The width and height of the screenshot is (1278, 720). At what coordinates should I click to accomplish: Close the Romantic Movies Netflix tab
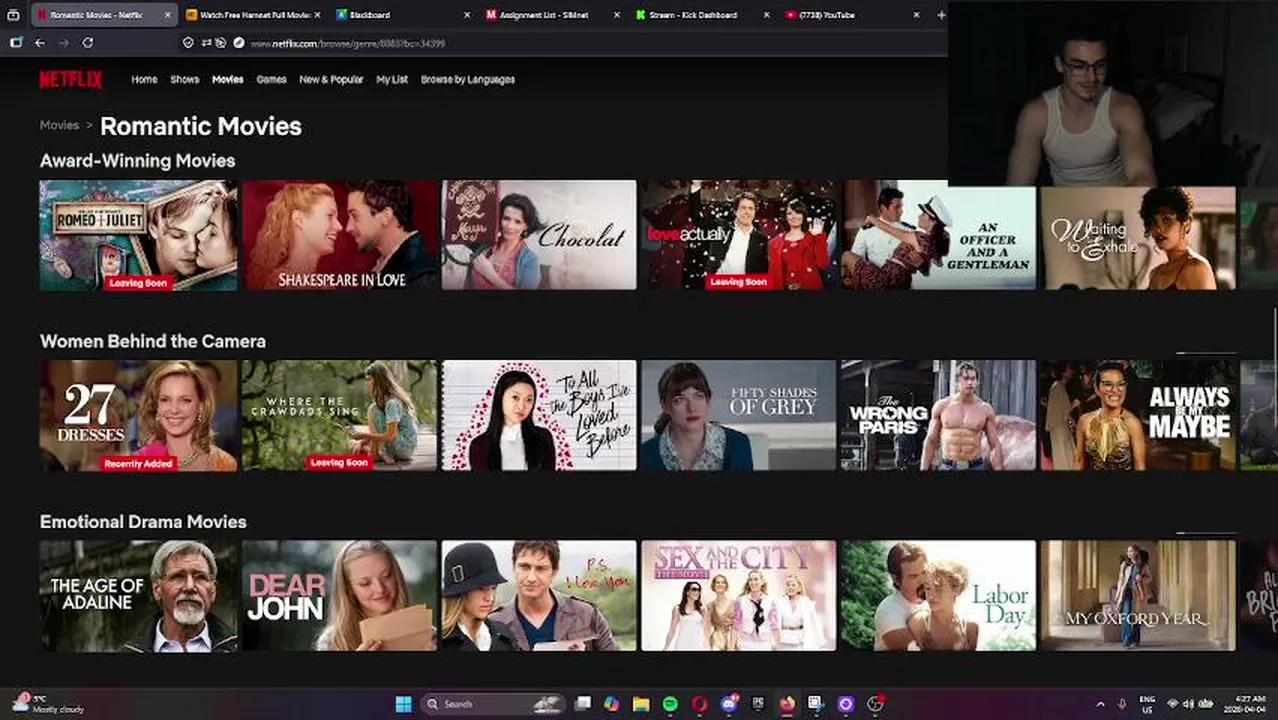click(167, 15)
